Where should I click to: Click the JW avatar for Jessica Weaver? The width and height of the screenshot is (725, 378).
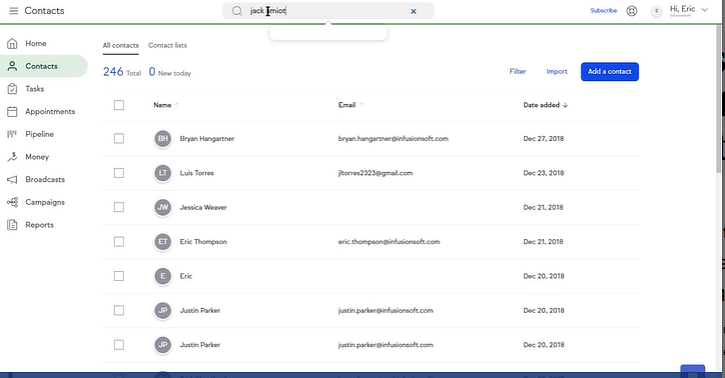pos(163,207)
